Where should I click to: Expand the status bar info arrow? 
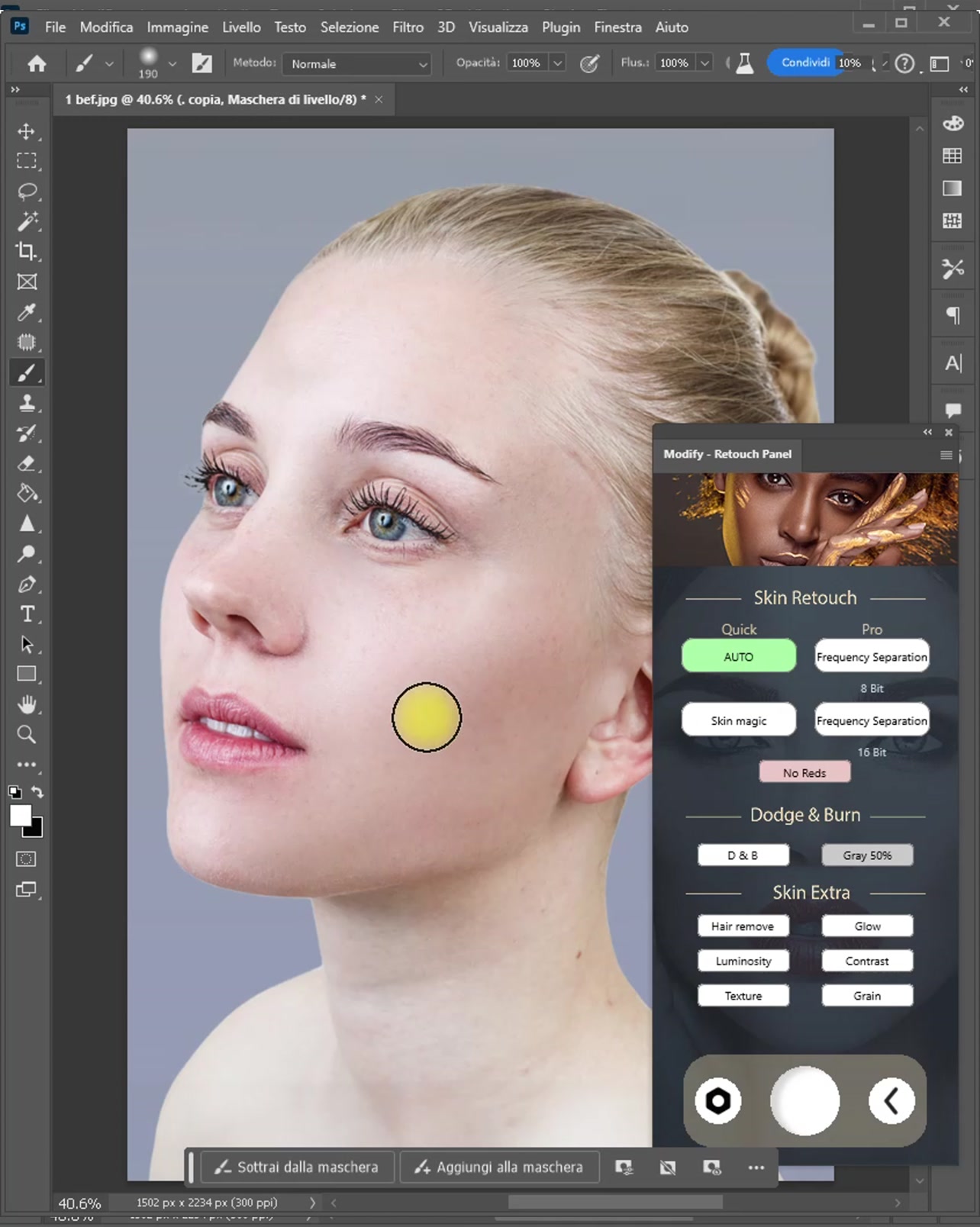click(x=312, y=1203)
